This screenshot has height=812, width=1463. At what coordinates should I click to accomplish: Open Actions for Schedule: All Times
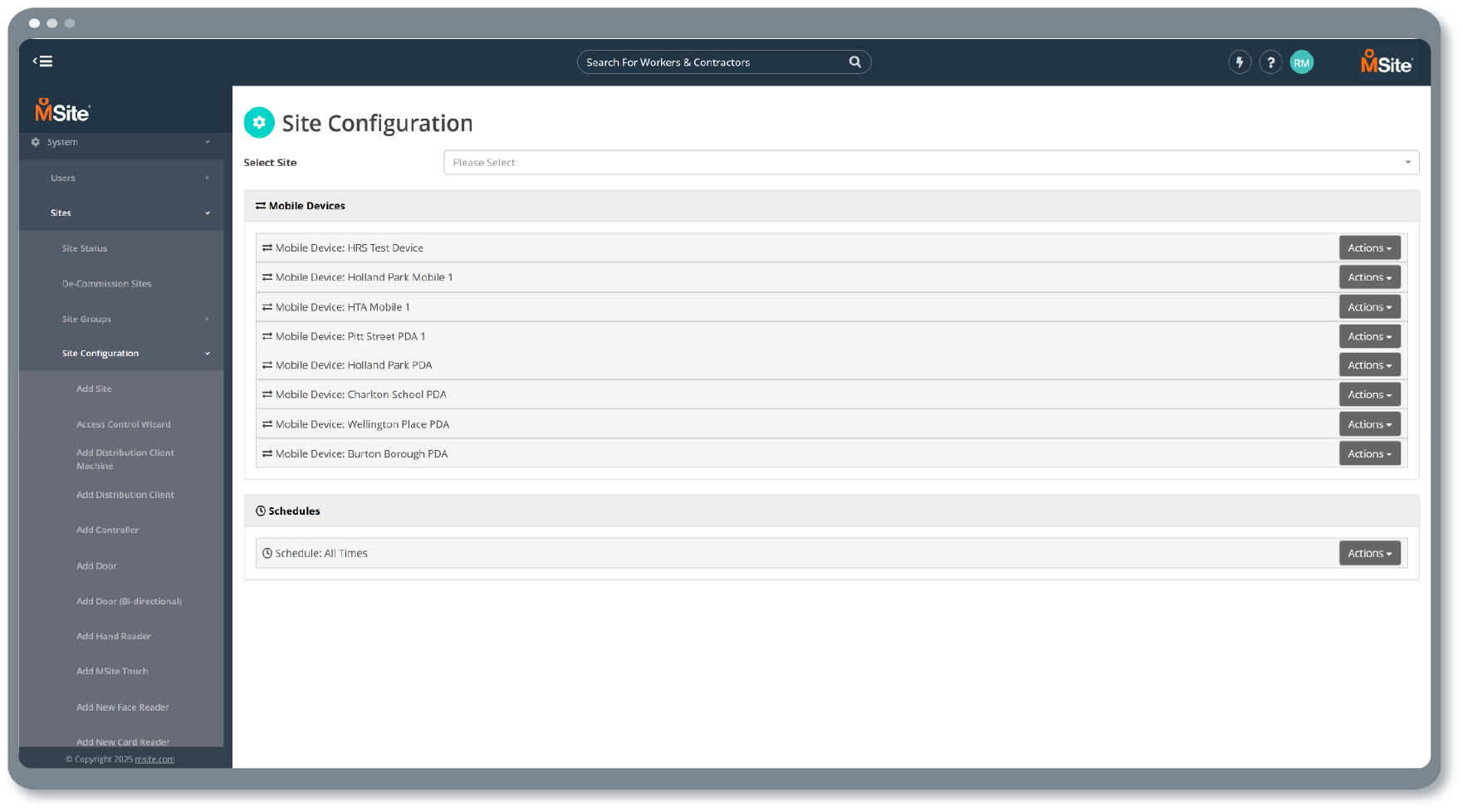(1369, 552)
